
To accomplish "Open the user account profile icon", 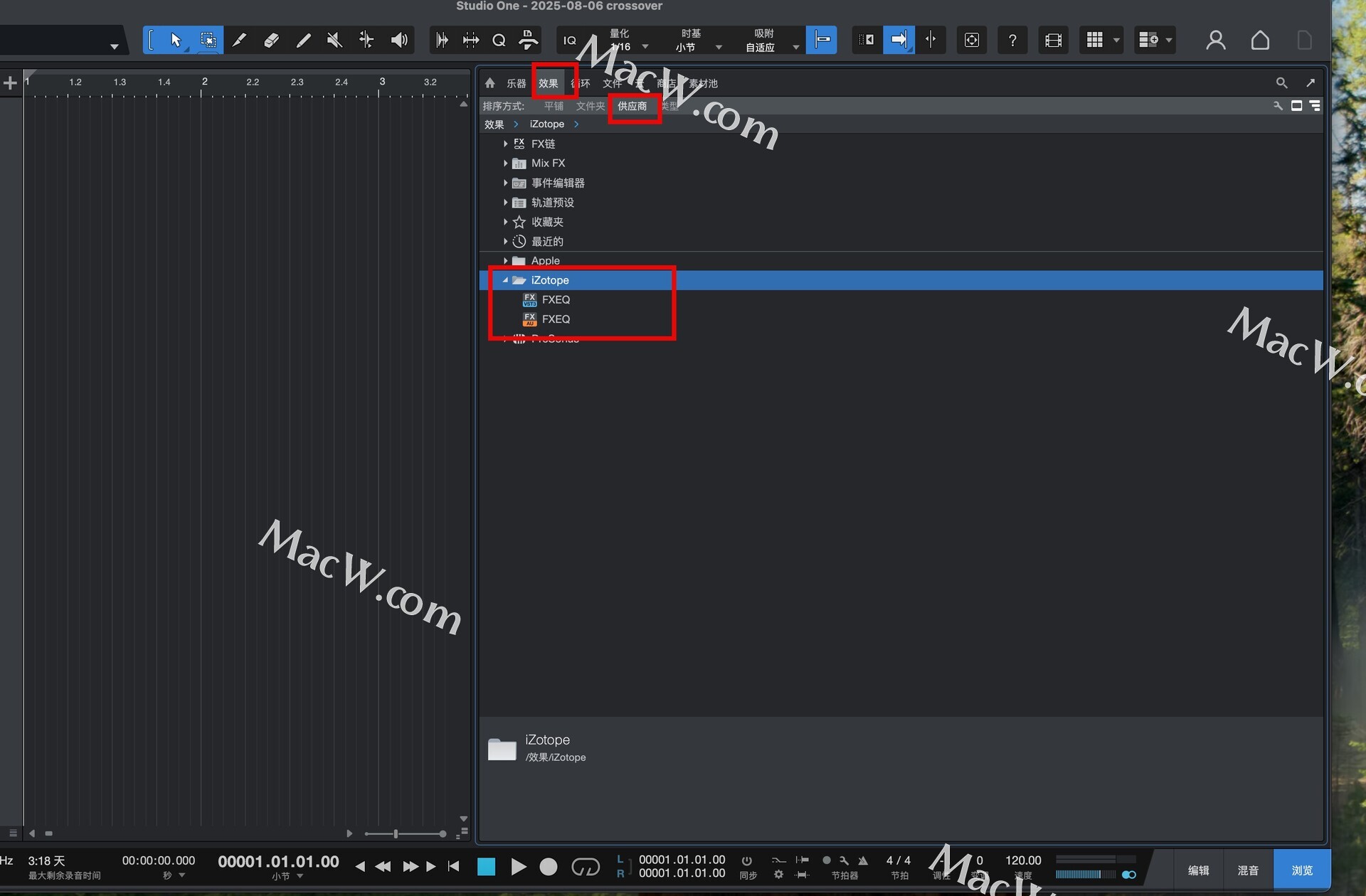I will (1216, 41).
